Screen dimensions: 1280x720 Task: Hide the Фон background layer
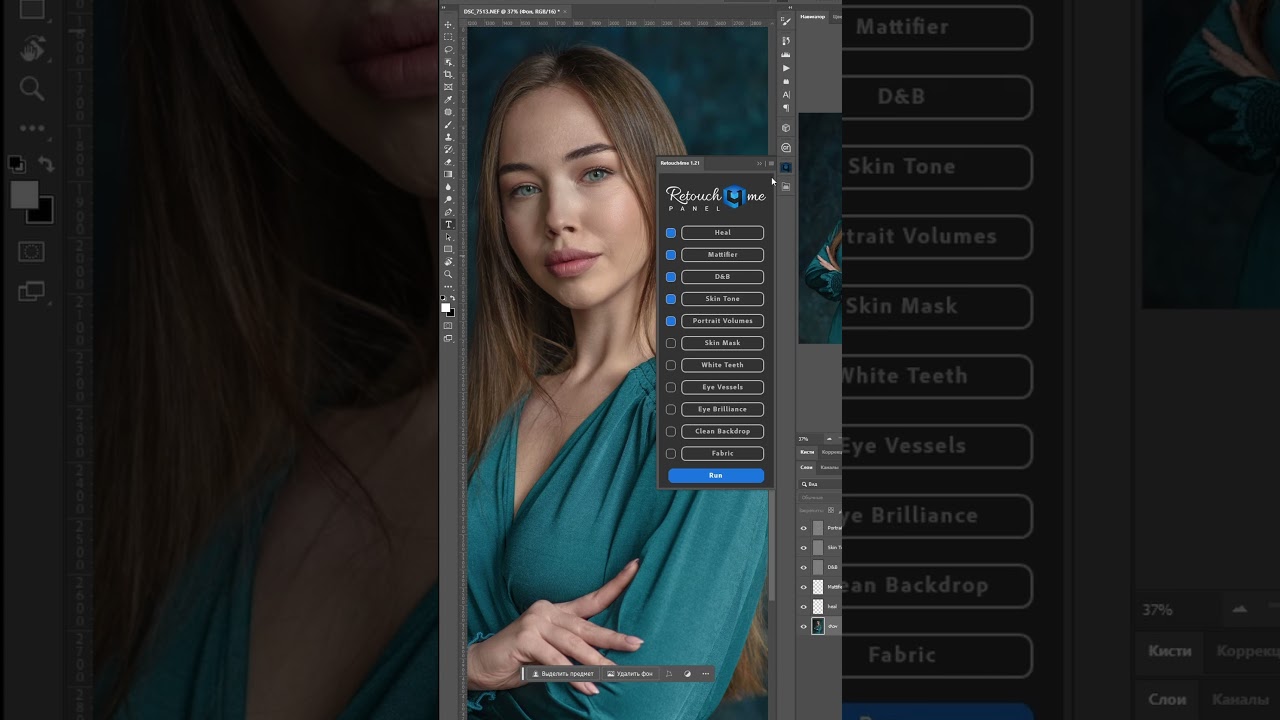tap(803, 627)
